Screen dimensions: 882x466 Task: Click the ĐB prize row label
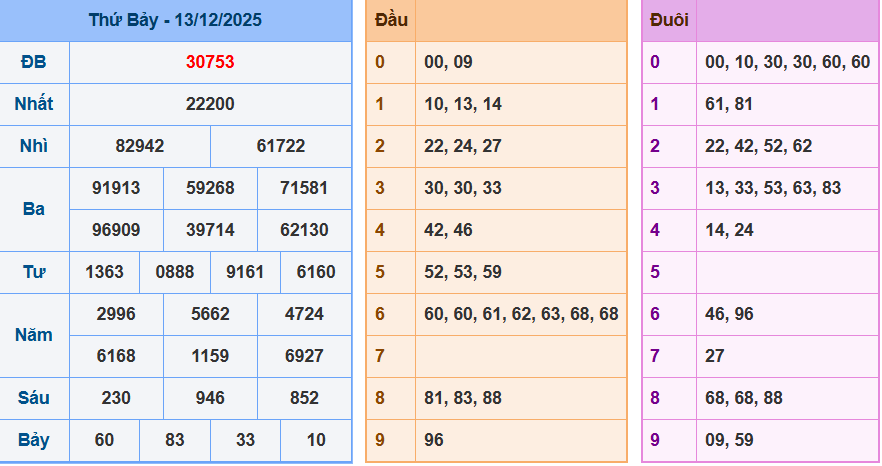34,62
